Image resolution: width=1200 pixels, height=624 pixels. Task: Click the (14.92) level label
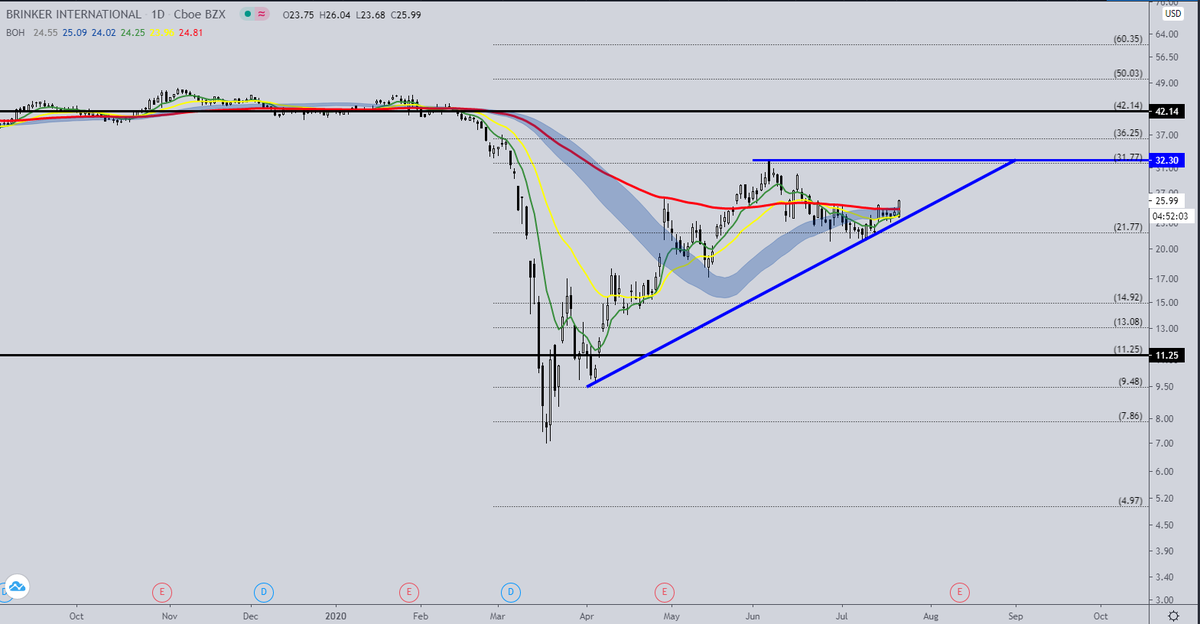[x=1128, y=297]
